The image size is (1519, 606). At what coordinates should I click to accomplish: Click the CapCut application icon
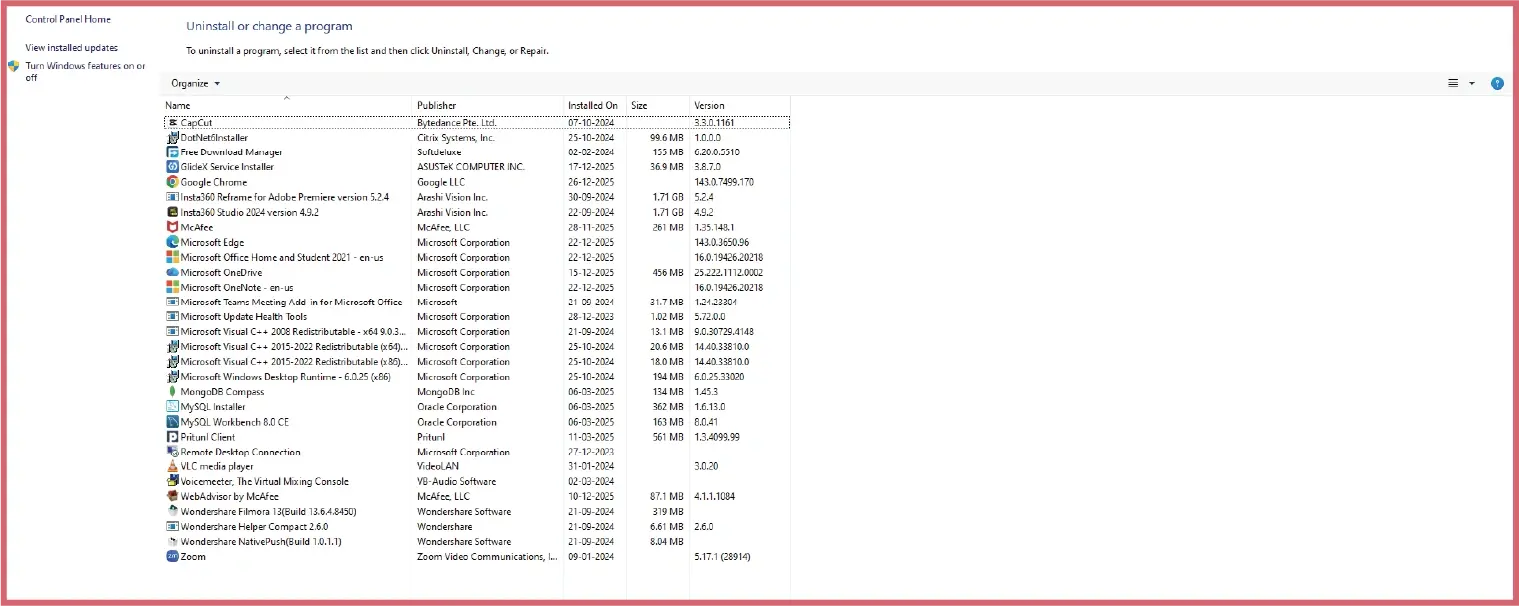(174, 122)
